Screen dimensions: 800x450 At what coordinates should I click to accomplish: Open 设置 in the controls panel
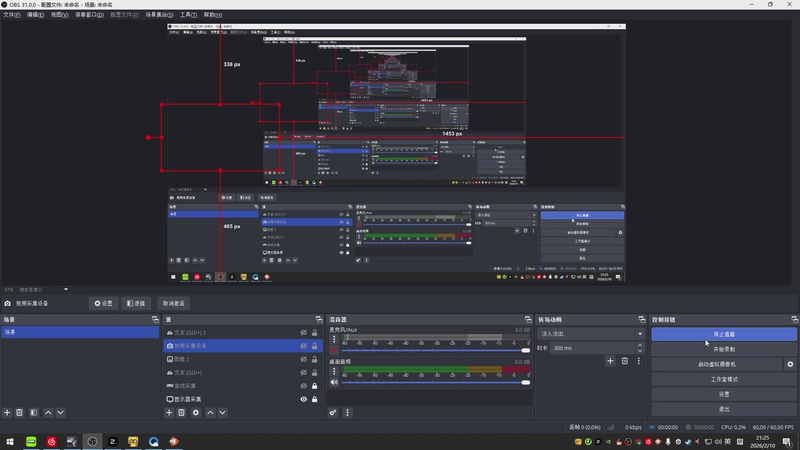click(724, 394)
